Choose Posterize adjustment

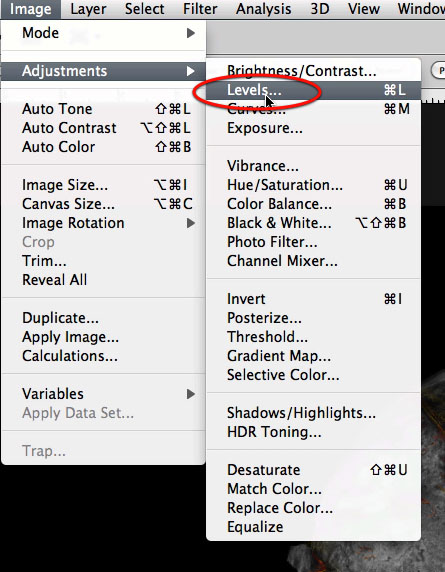314,318
